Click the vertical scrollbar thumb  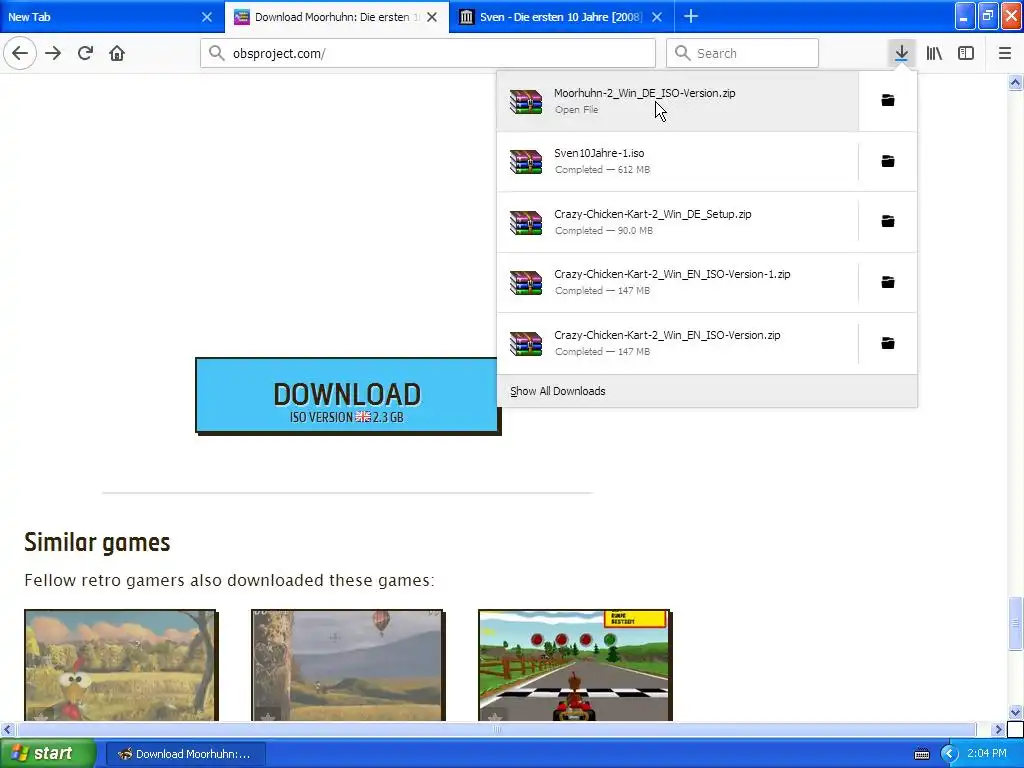(x=1015, y=624)
